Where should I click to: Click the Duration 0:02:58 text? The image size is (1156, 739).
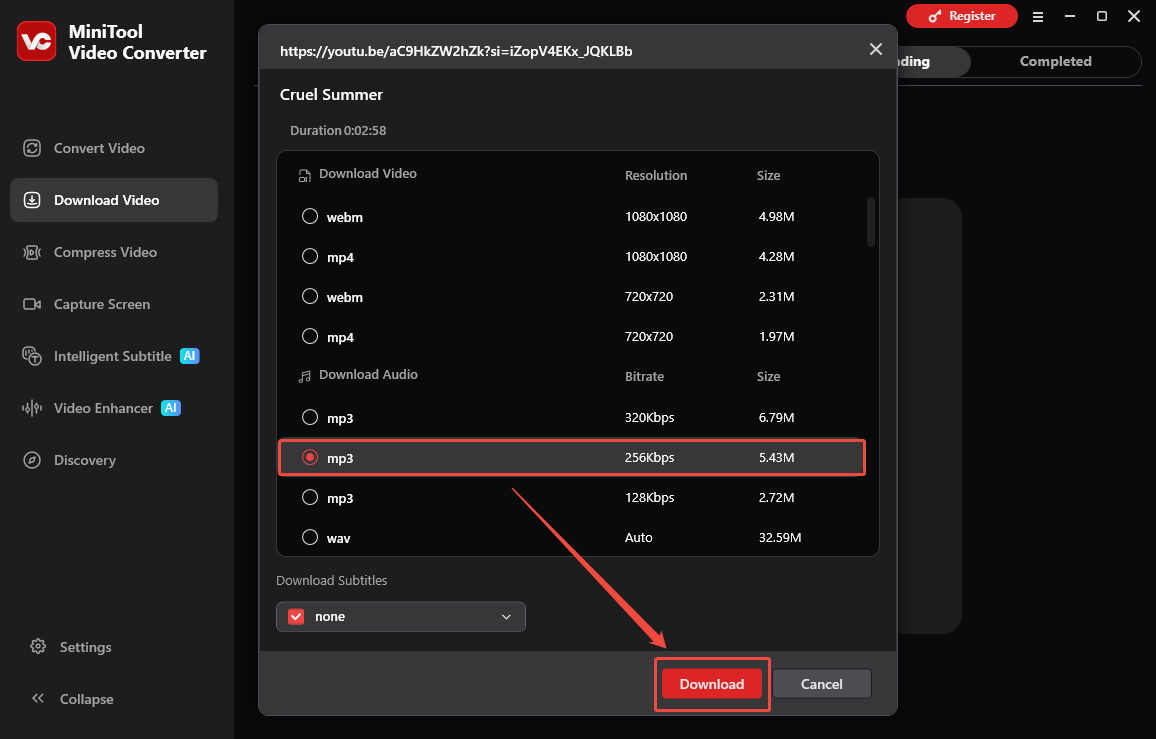(338, 131)
